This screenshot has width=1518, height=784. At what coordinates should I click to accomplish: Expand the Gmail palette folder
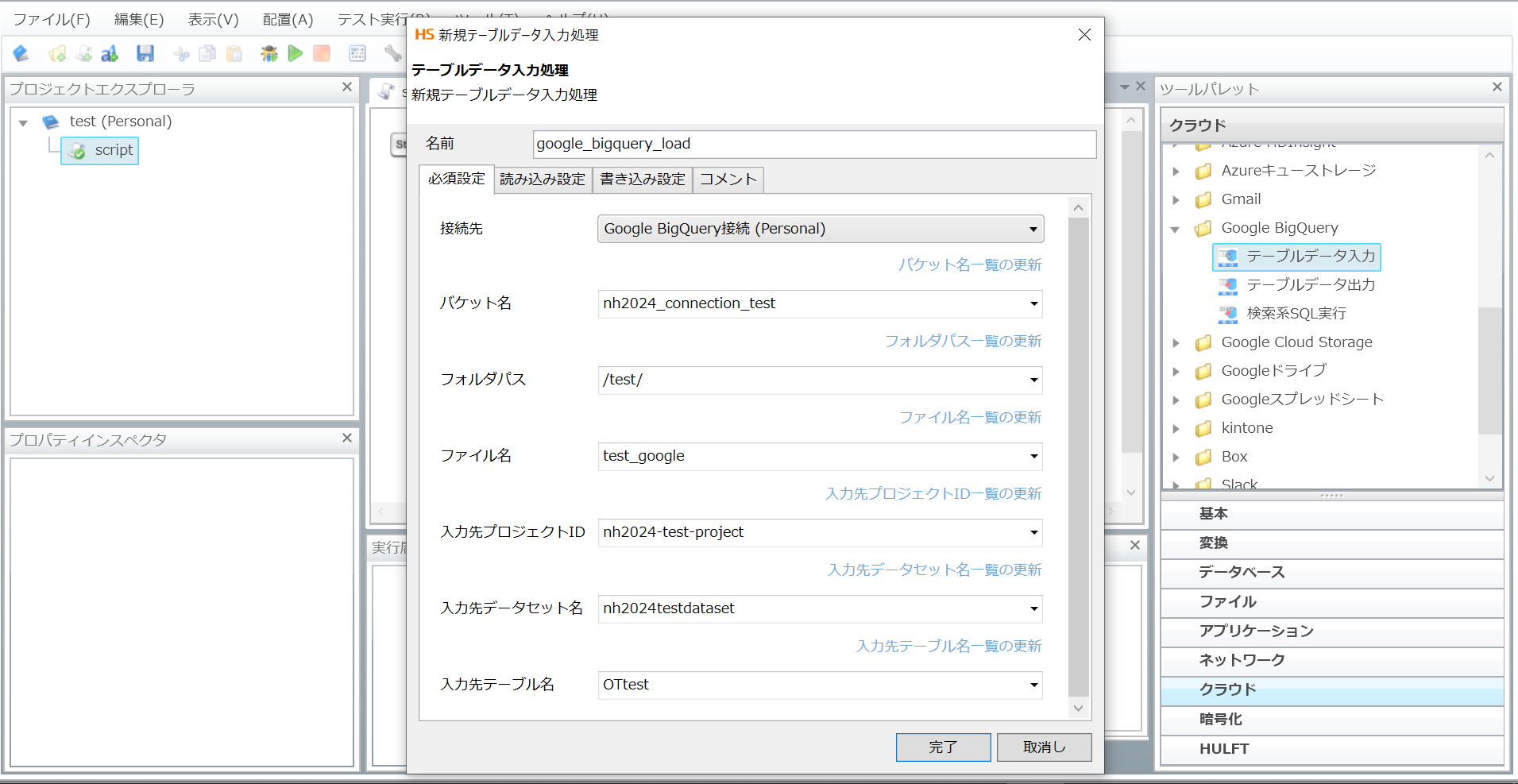pyautogui.click(x=1176, y=200)
